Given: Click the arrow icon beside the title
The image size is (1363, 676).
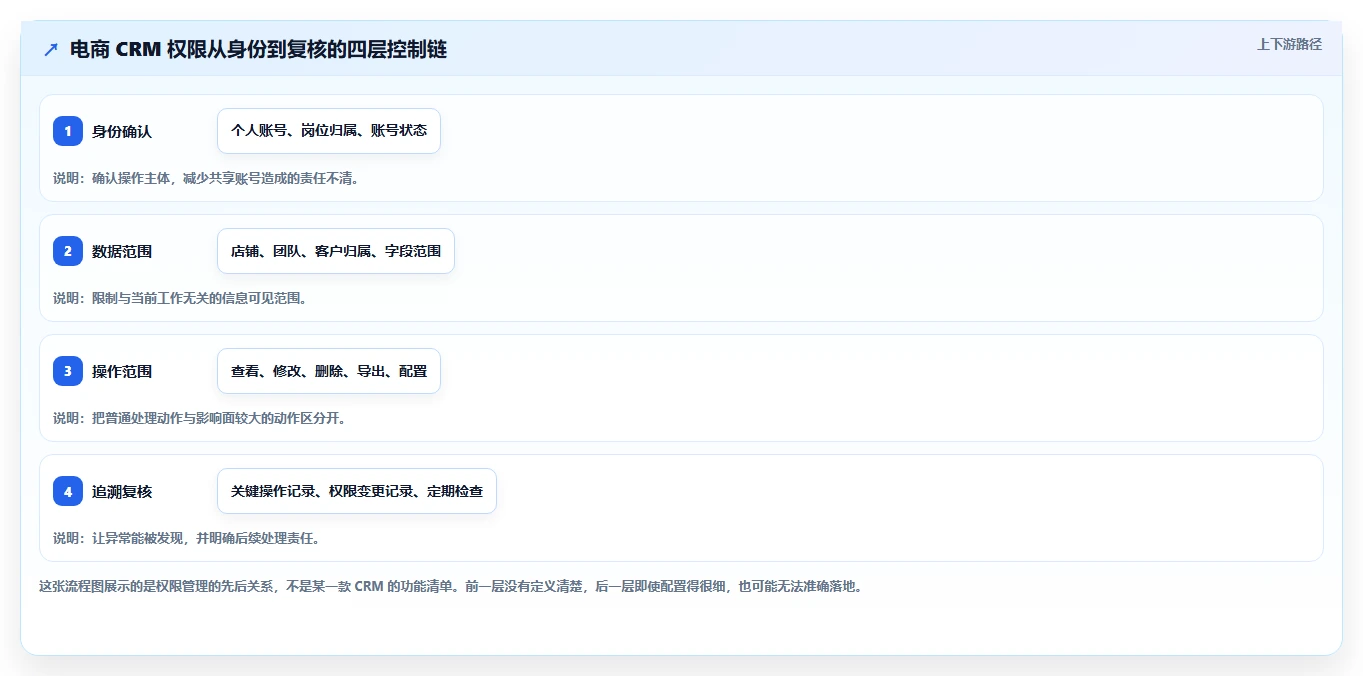Looking at the screenshot, I should pos(51,49).
